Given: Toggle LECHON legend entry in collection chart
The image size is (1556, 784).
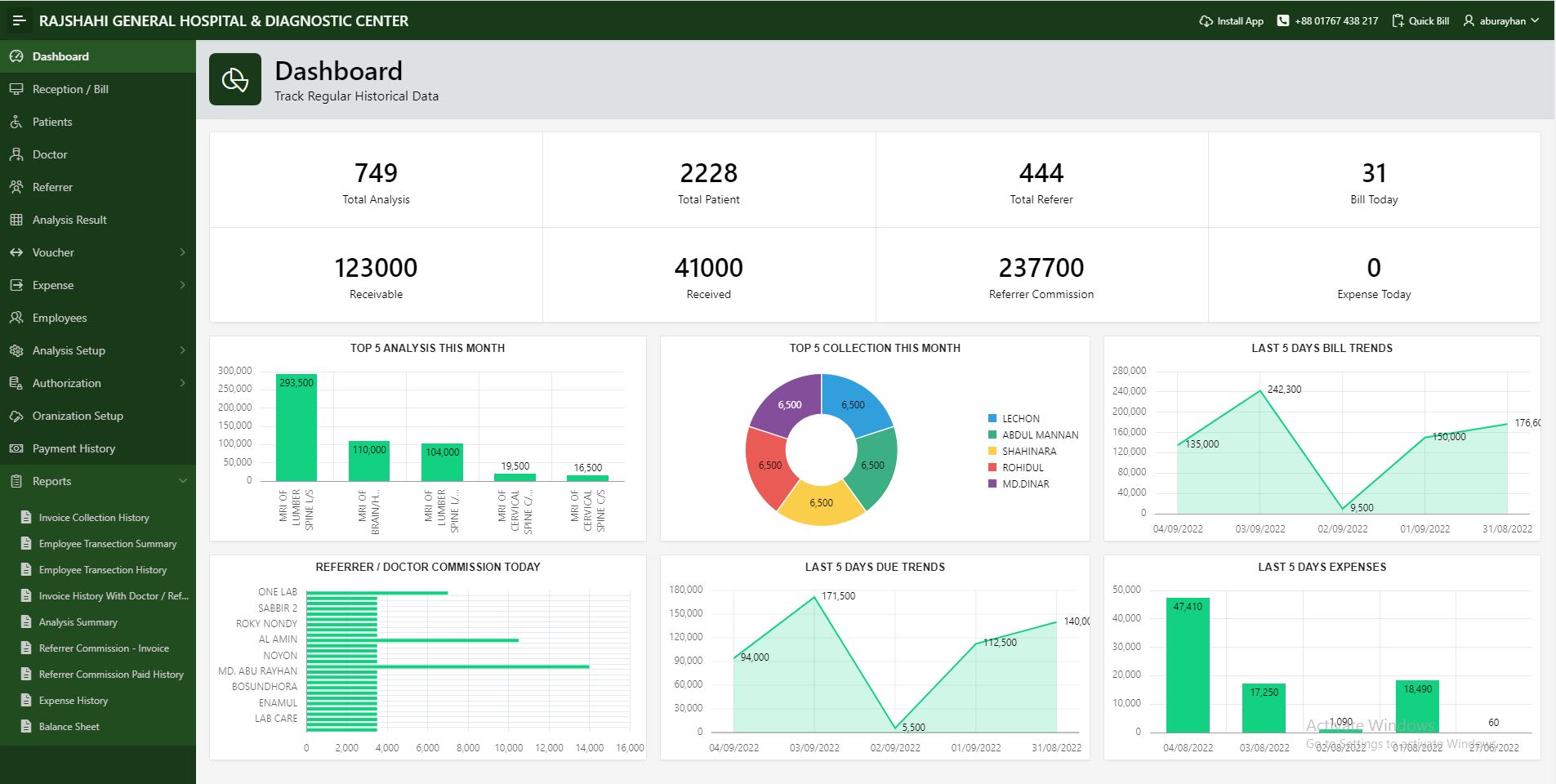Looking at the screenshot, I should 1020,418.
